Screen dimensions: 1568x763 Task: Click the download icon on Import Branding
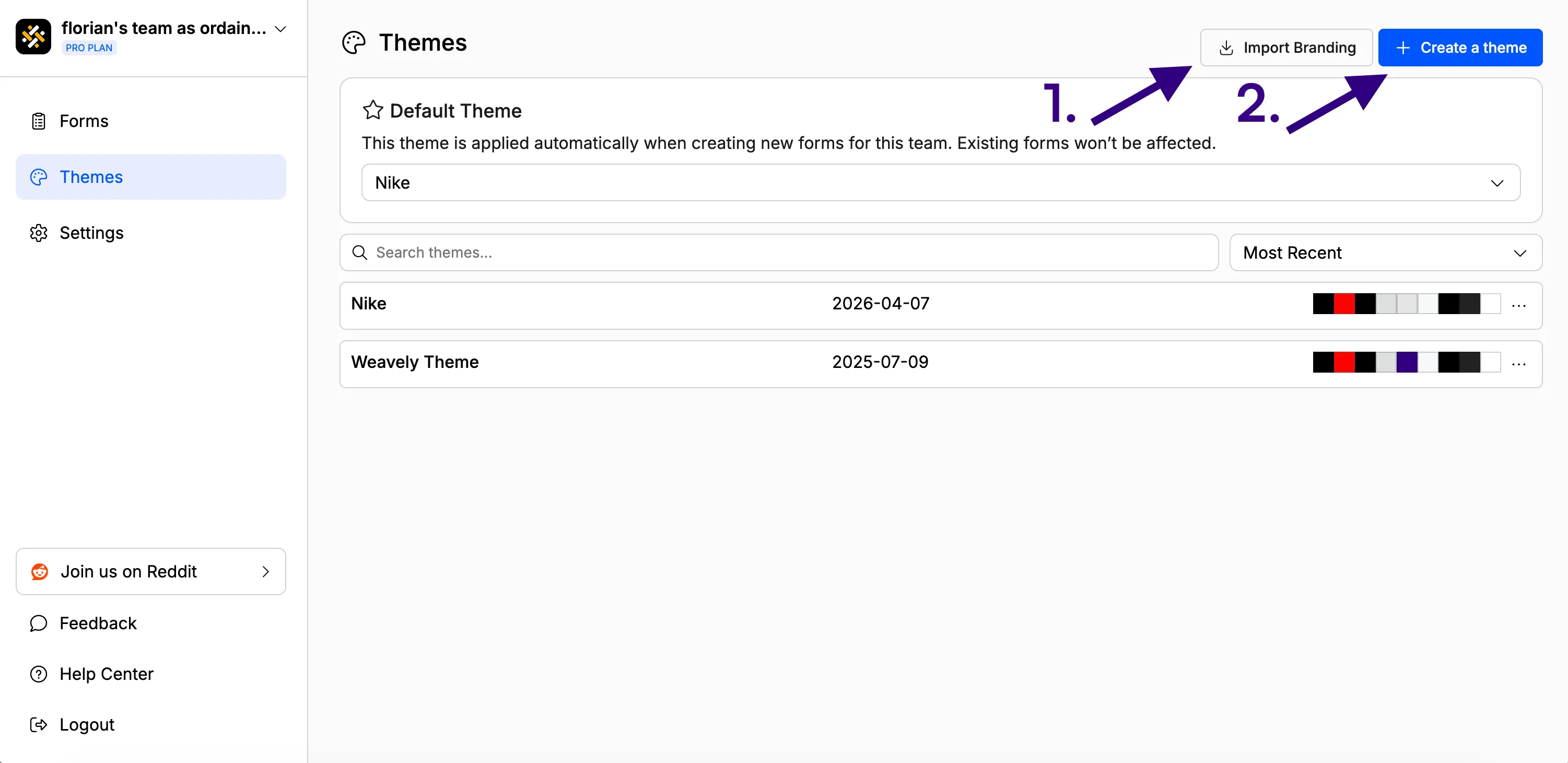point(1226,48)
